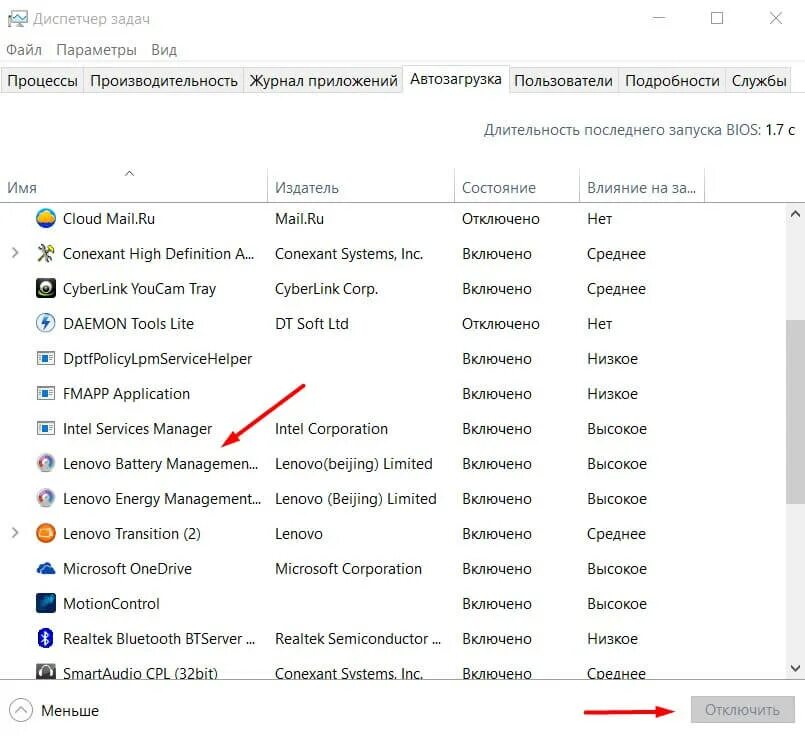805x739 pixels.
Task: Select the DptfPolicyLpmServiceHelper entry name
Action: click(x=157, y=358)
